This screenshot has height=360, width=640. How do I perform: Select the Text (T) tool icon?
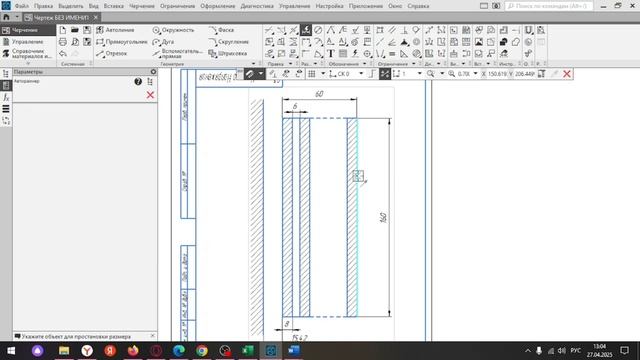pos(331,53)
